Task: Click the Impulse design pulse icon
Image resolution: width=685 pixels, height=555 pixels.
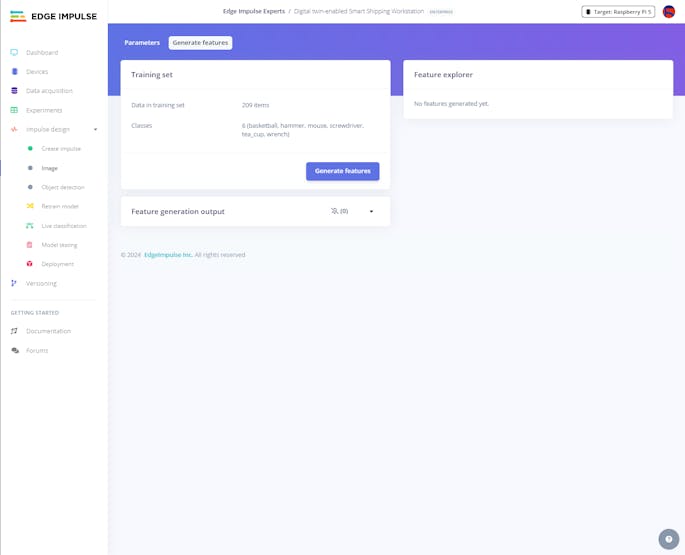Action: [x=14, y=129]
